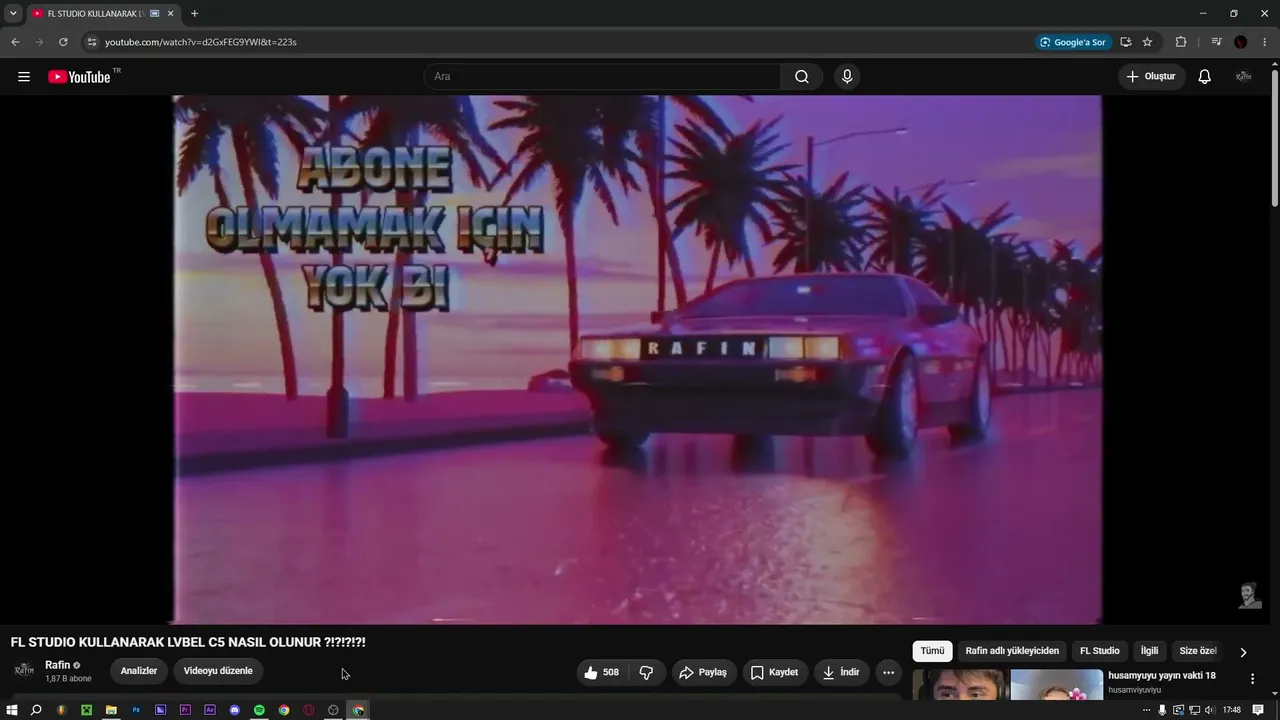Open the husamyuyu recommended video thumbnail
Image resolution: width=1280 pixels, height=720 pixels.
tap(1008, 685)
